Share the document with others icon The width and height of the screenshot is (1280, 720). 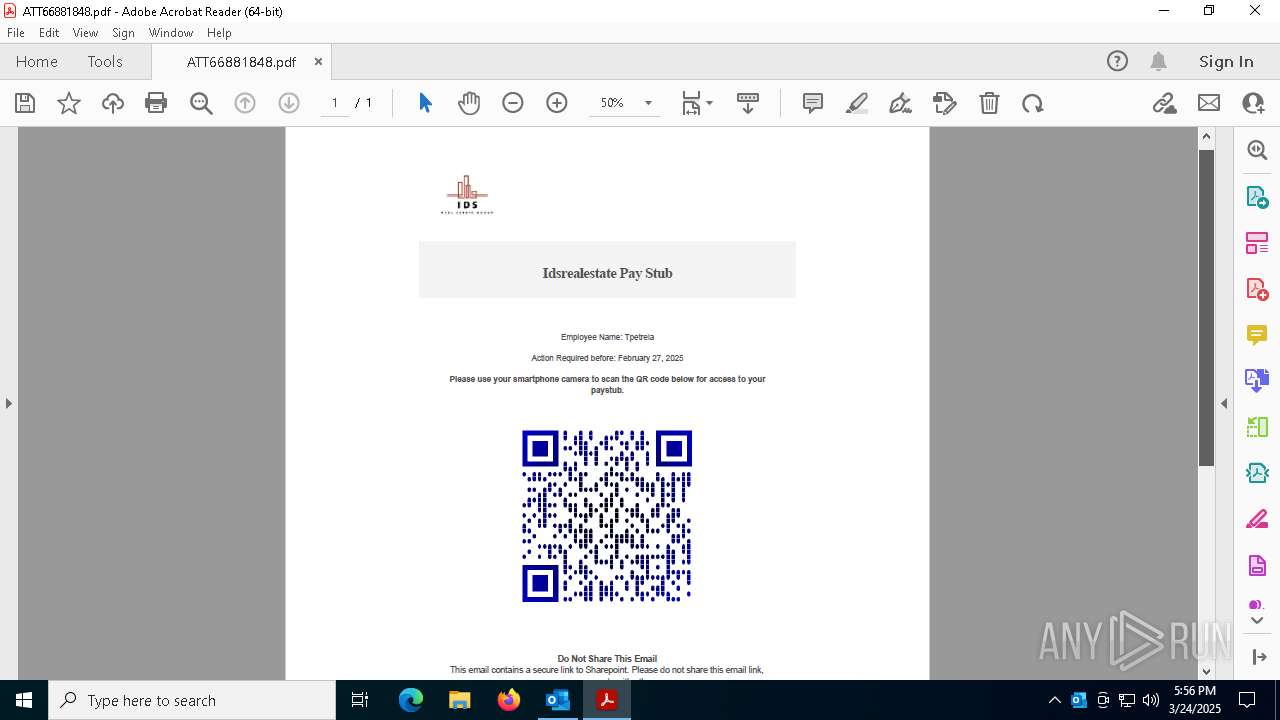(x=1253, y=103)
